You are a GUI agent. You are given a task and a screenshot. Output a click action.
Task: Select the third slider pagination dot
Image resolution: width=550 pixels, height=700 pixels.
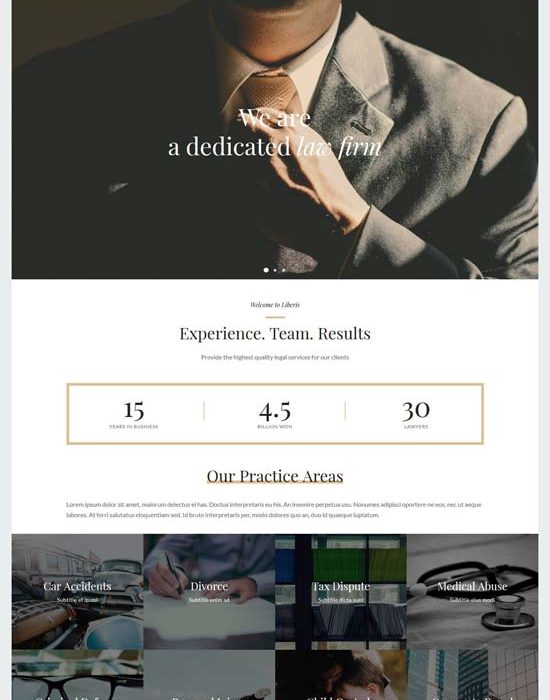[283, 270]
